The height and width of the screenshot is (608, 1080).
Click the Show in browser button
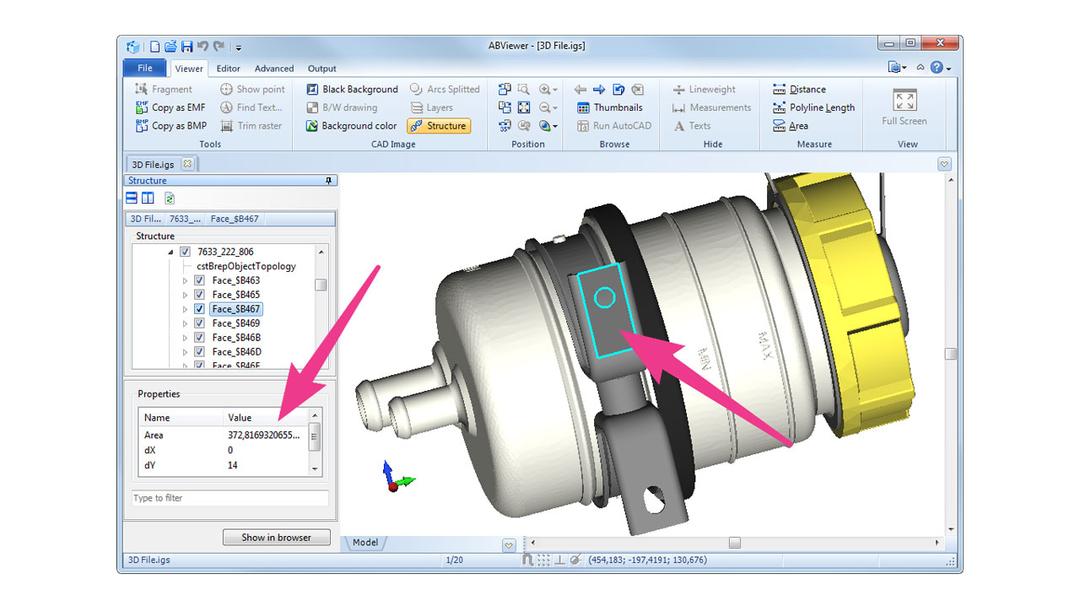276,537
